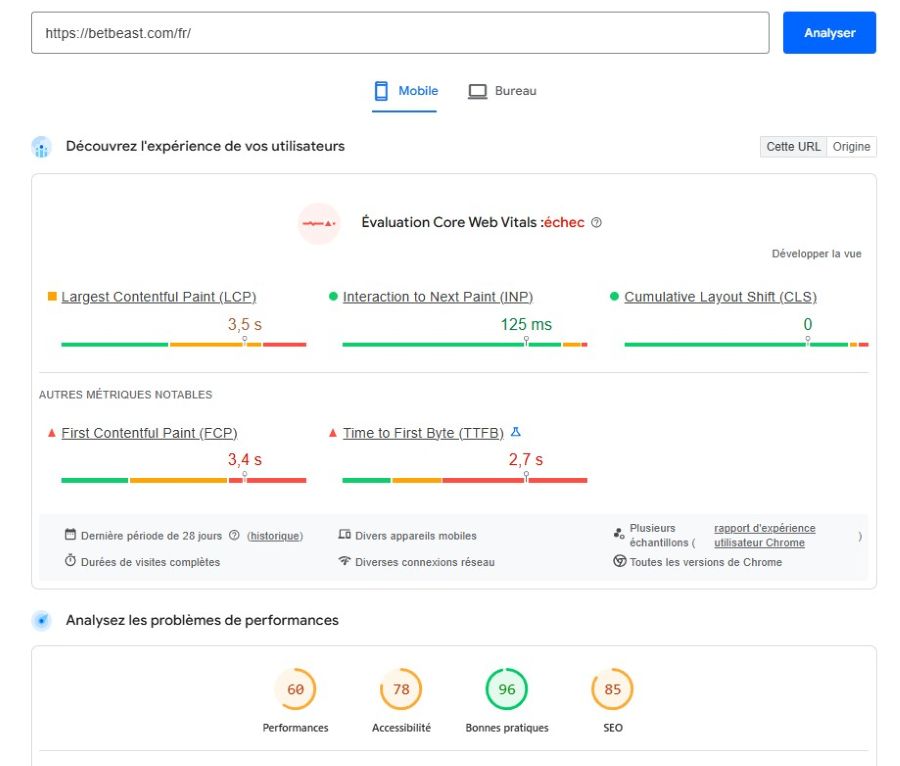Screen dimensions: 900x766
Task: Click the orange square LCP status icon
Action: pos(52,296)
